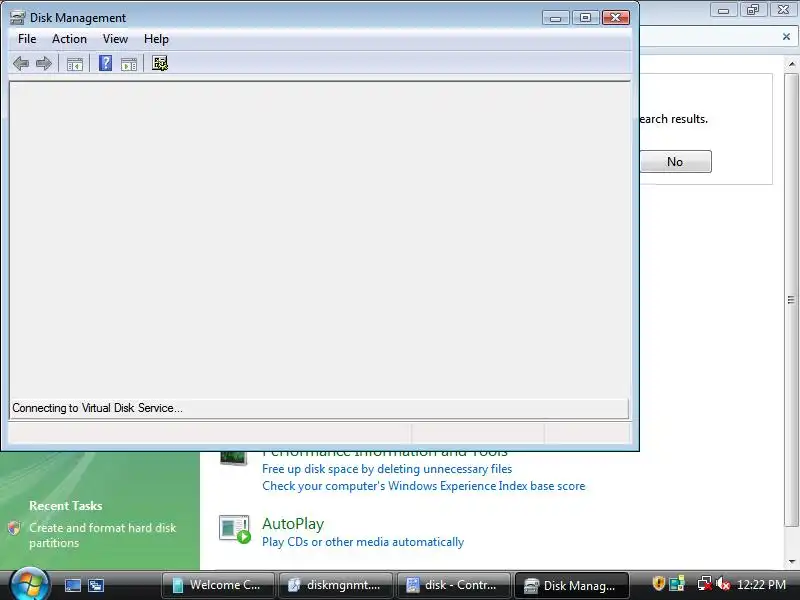Open the Help menu

[x=156, y=39]
